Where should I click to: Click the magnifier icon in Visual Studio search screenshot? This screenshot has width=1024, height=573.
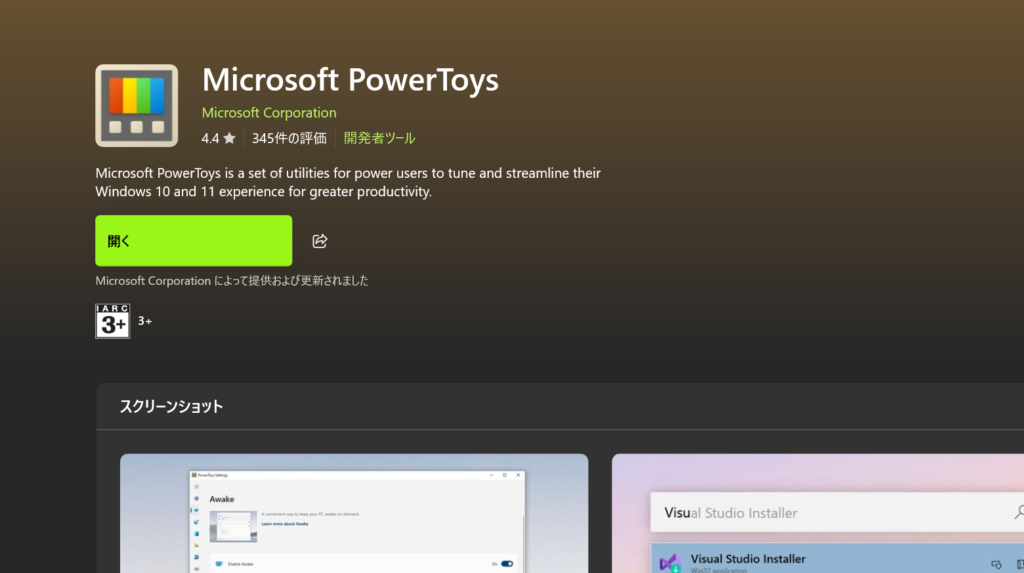pos(1017,512)
